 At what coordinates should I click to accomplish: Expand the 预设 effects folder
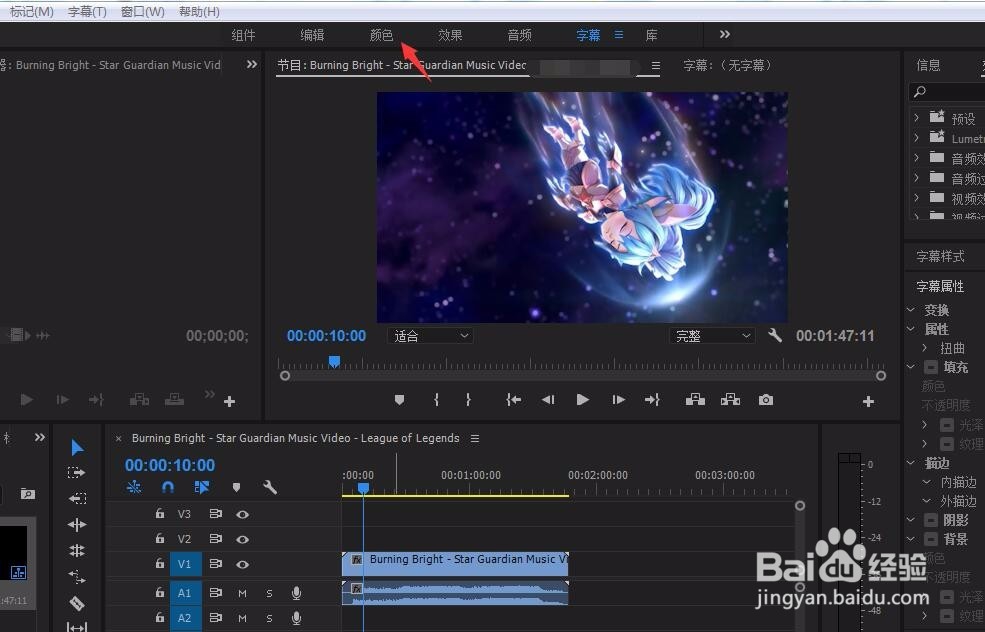(916, 117)
